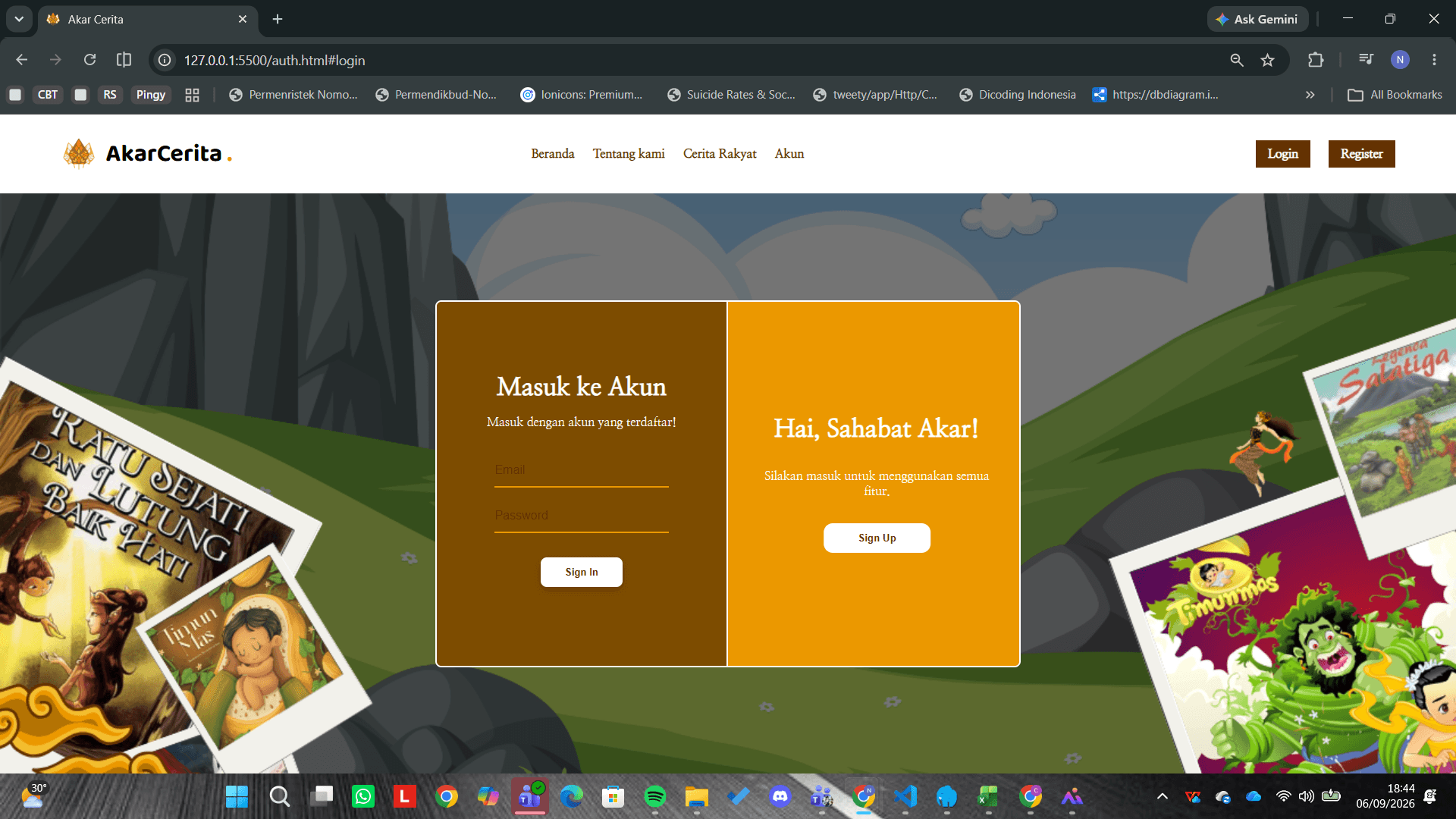Go to Cerita Rakyat in the navbar
The image size is (1456, 819).
(x=720, y=154)
